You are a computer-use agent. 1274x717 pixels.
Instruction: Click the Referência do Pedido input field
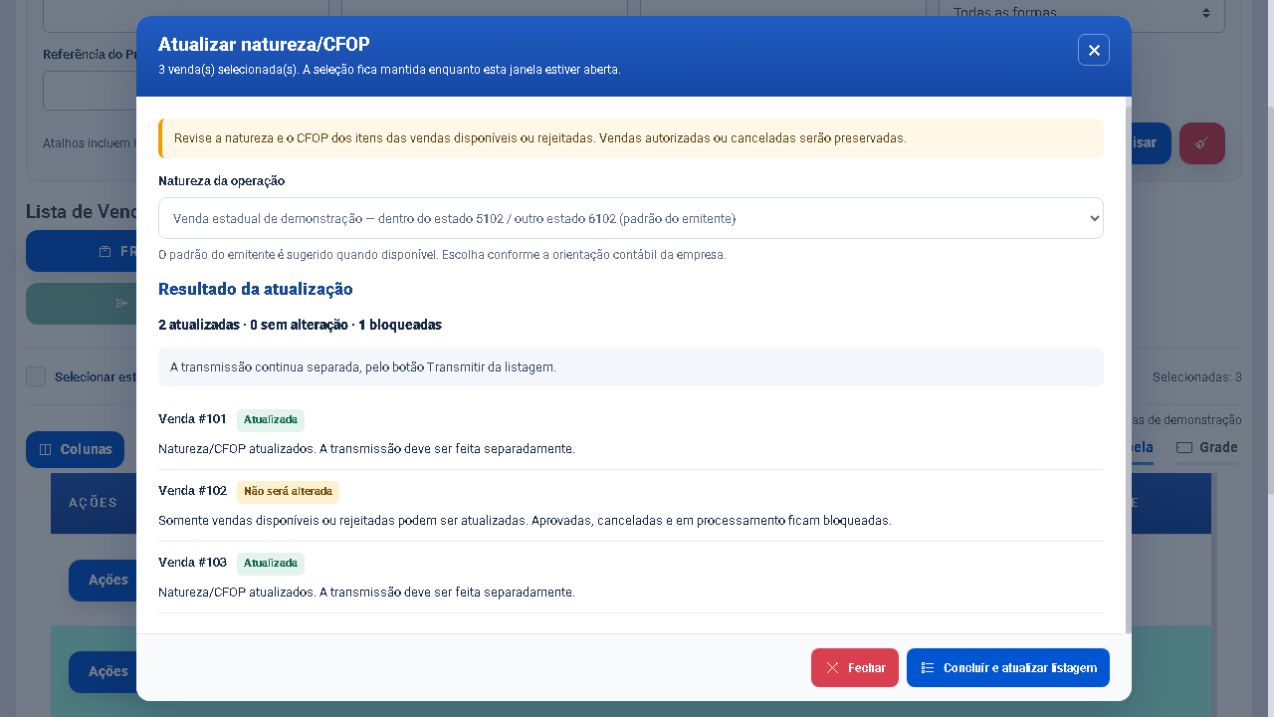[x=90, y=91]
